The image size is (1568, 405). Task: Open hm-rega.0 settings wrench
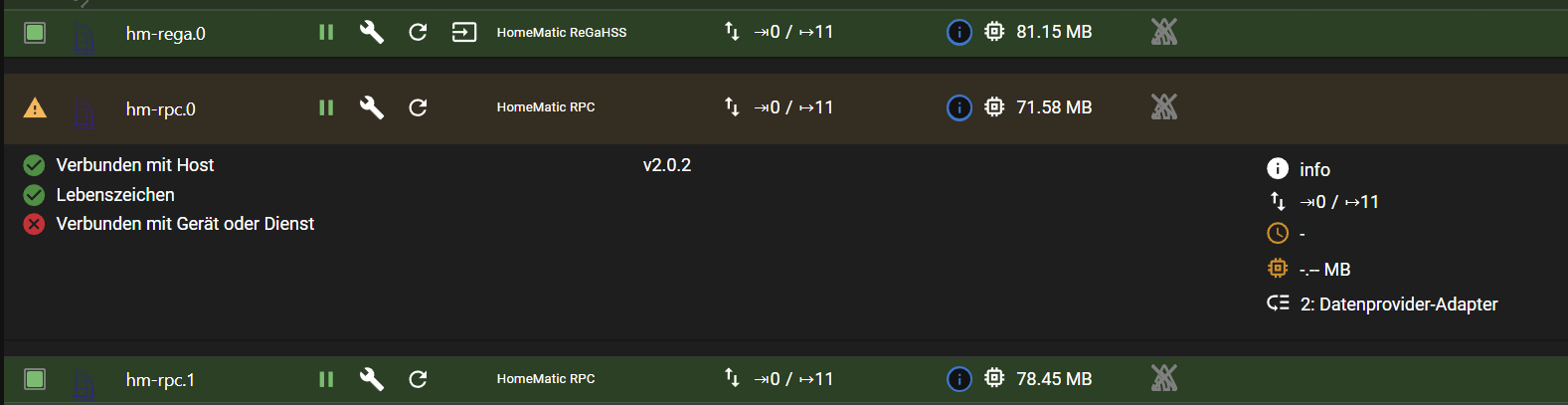click(372, 33)
